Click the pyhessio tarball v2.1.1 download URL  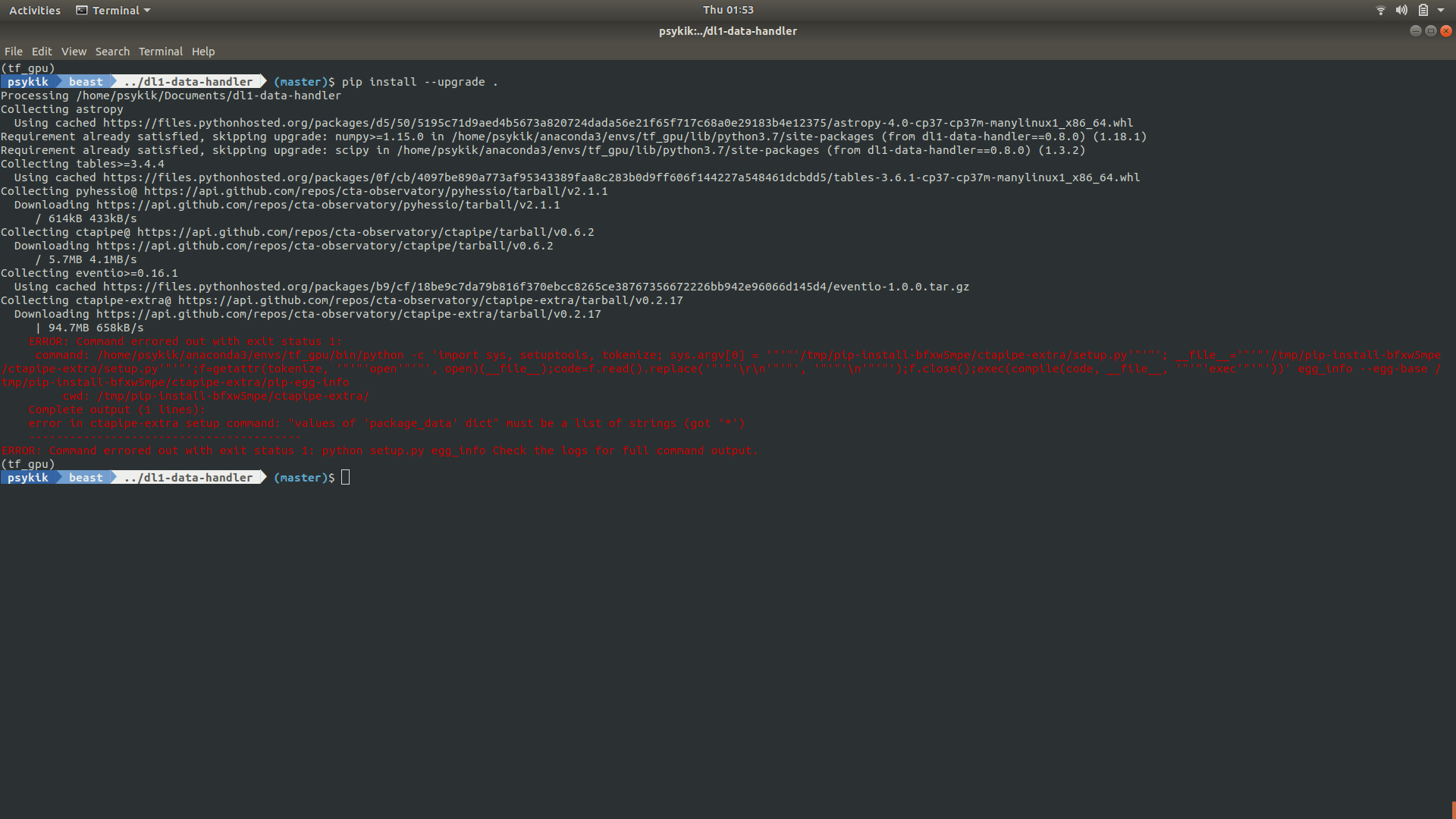click(328, 205)
